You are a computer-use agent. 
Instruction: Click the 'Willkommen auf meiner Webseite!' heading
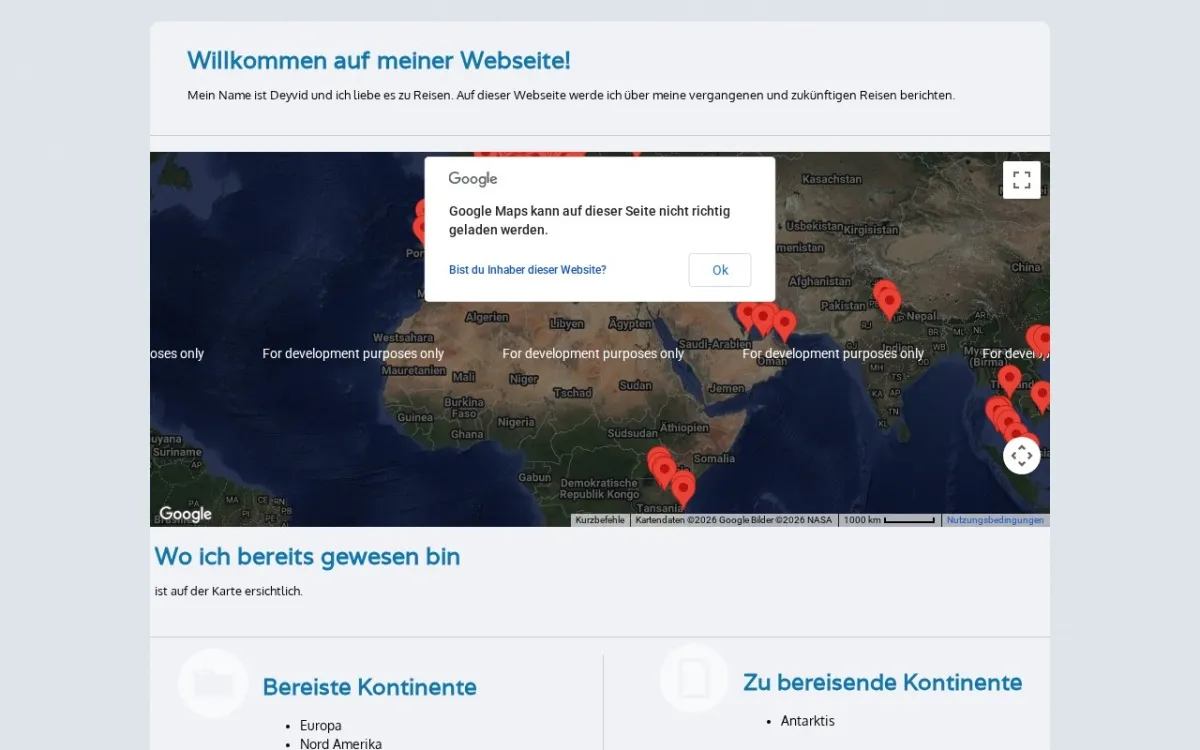pos(379,61)
